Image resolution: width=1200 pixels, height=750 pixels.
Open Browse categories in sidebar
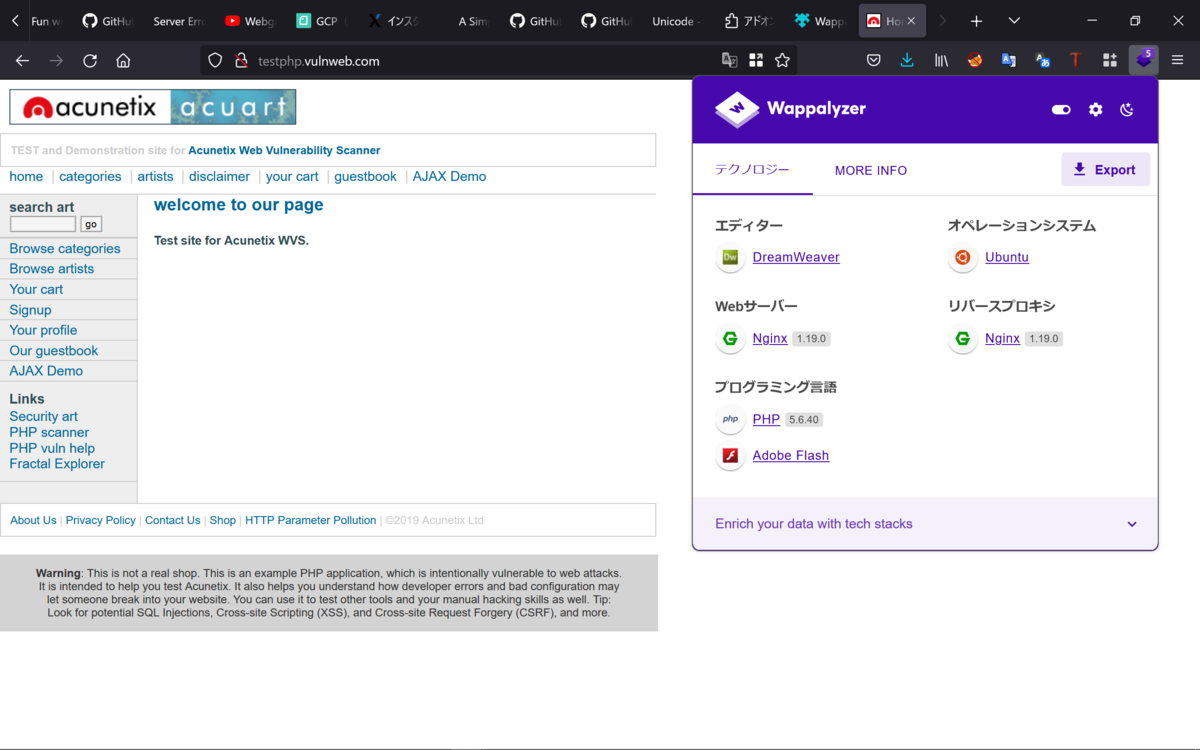(65, 249)
